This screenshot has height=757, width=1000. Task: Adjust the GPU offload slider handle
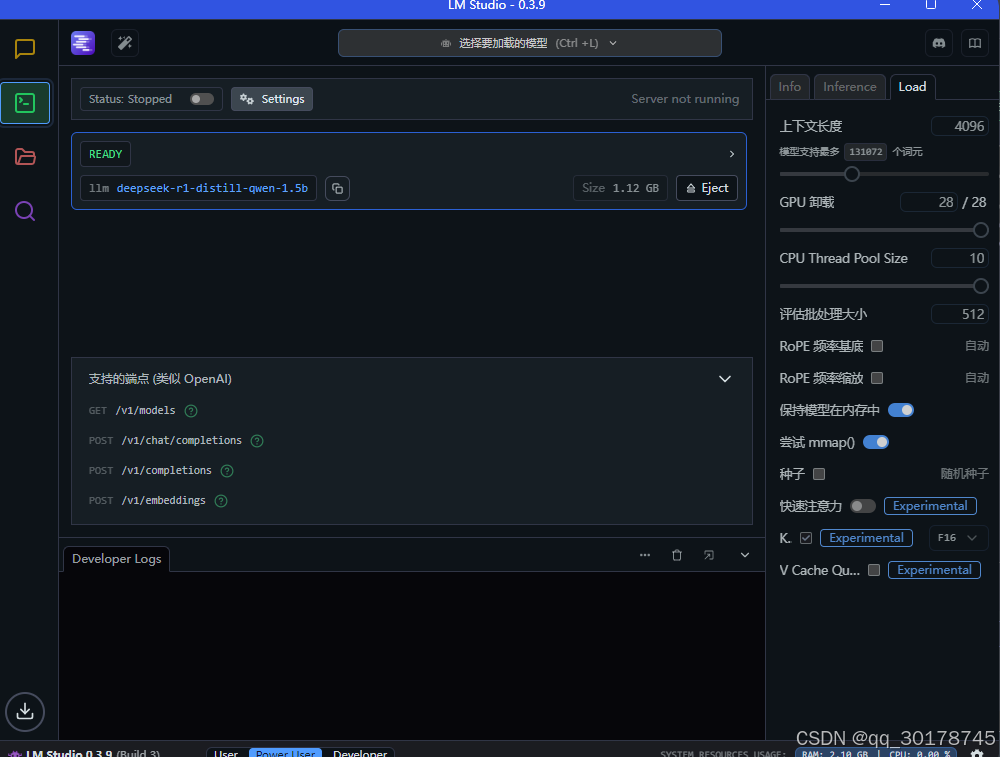981,230
